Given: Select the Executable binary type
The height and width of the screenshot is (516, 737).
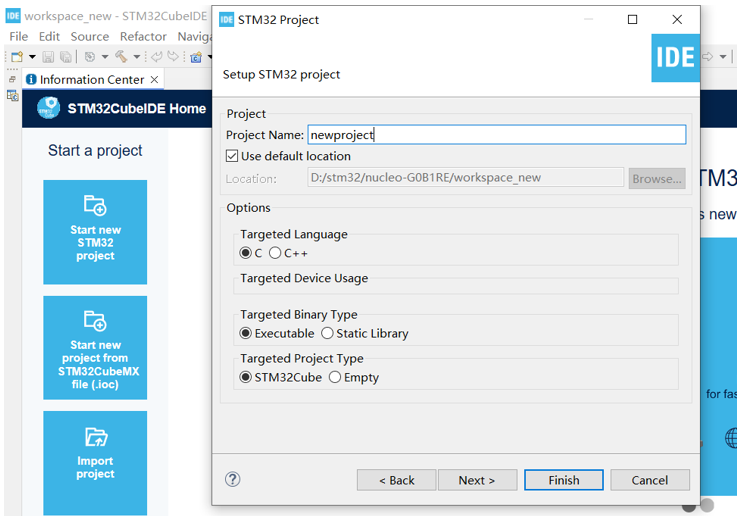Looking at the screenshot, I should (x=245, y=333).
